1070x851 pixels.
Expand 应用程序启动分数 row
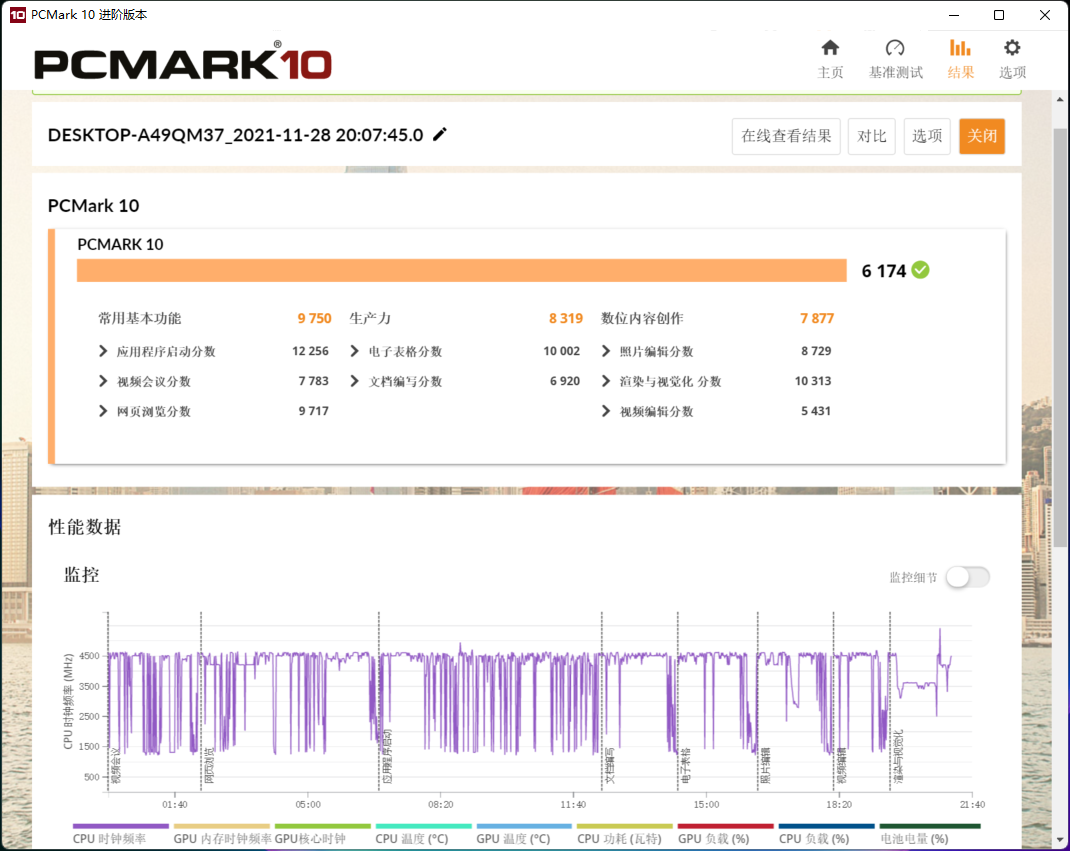click(x=103, y=351)
